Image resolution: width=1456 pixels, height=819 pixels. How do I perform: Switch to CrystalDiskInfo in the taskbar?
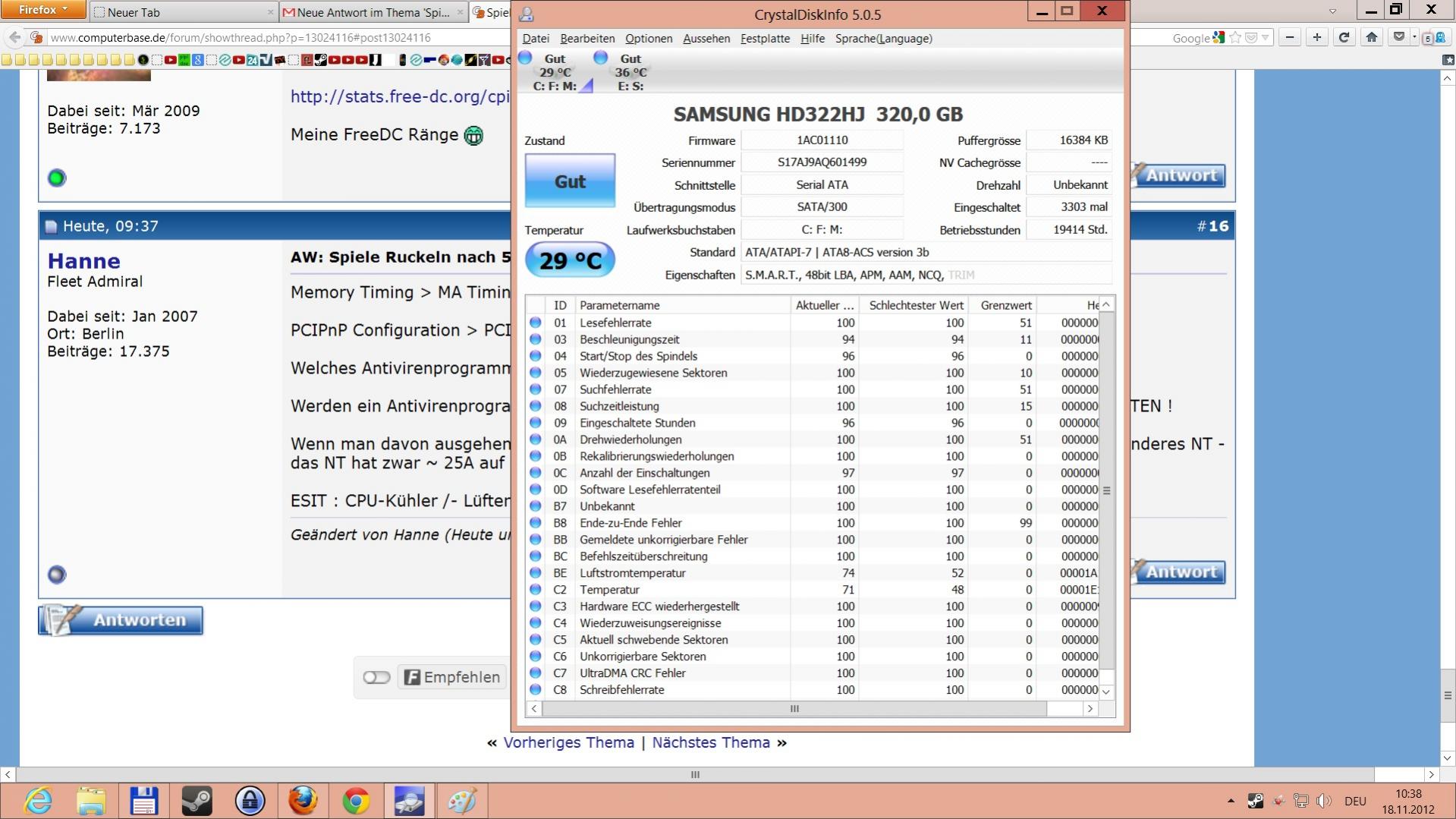pyautogui.click(x=409, y=801)
